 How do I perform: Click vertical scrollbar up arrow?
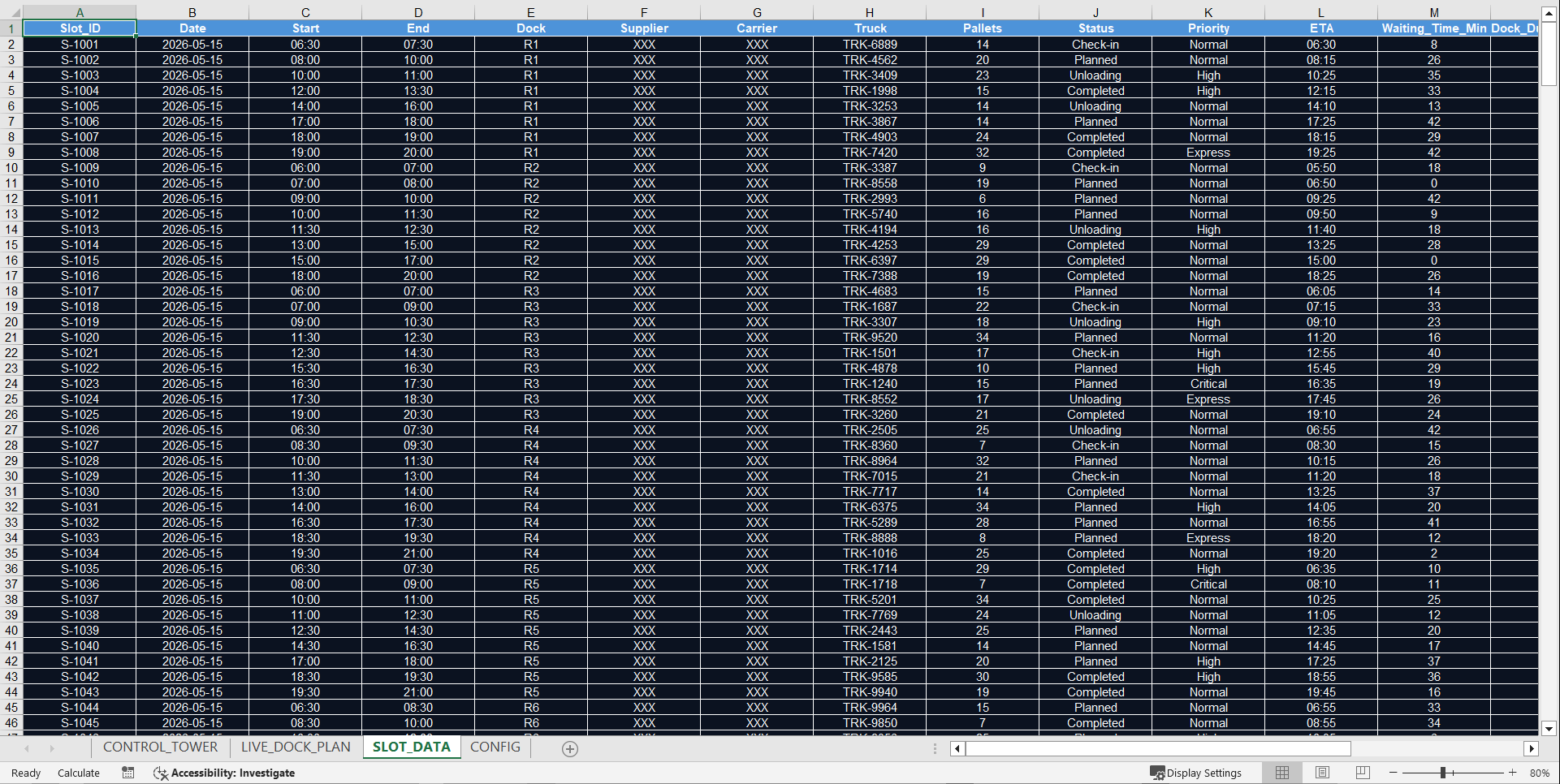(1549, 13)
